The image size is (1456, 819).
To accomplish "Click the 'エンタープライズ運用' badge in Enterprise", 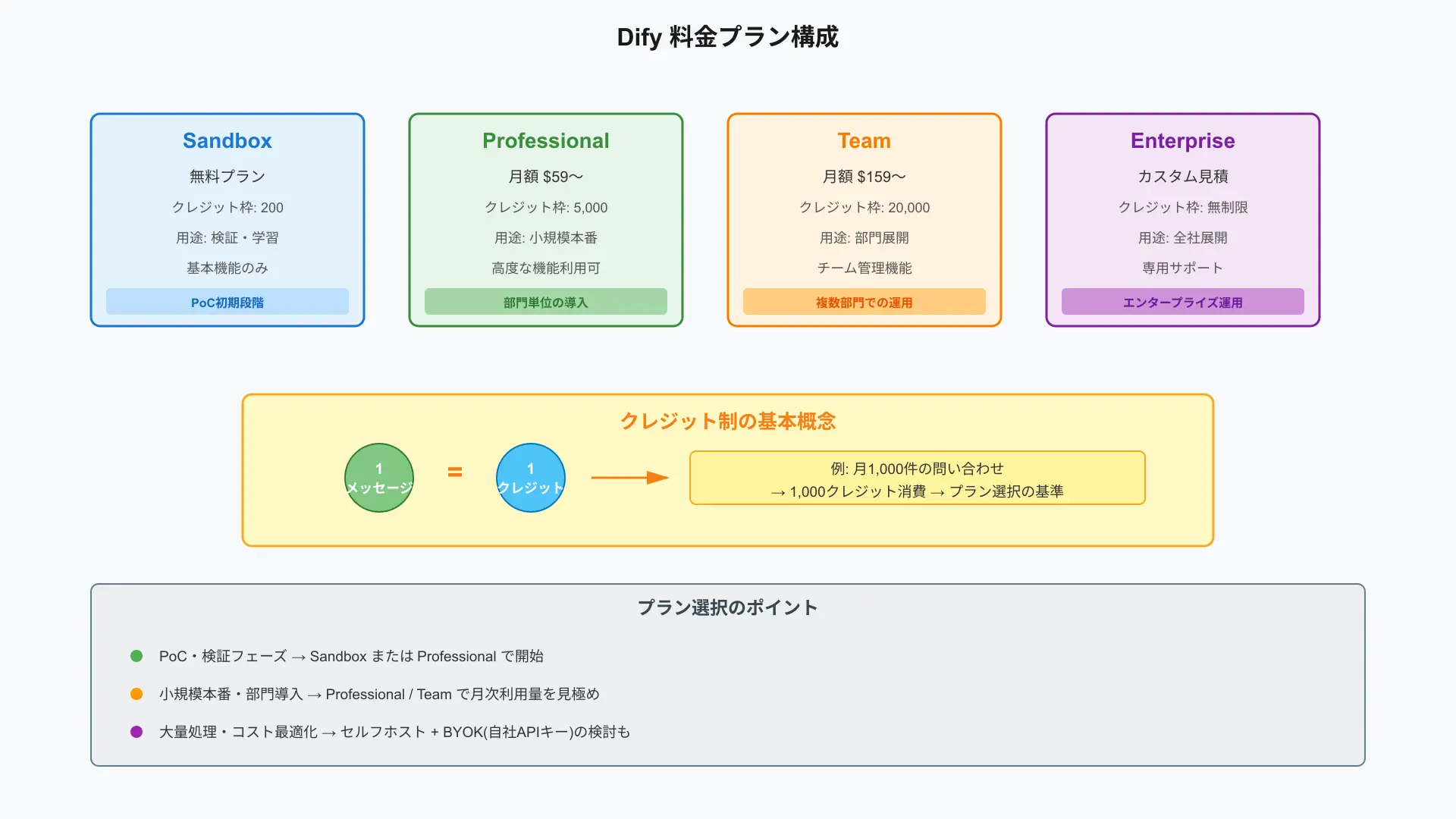I will (x=1183, y=302).
